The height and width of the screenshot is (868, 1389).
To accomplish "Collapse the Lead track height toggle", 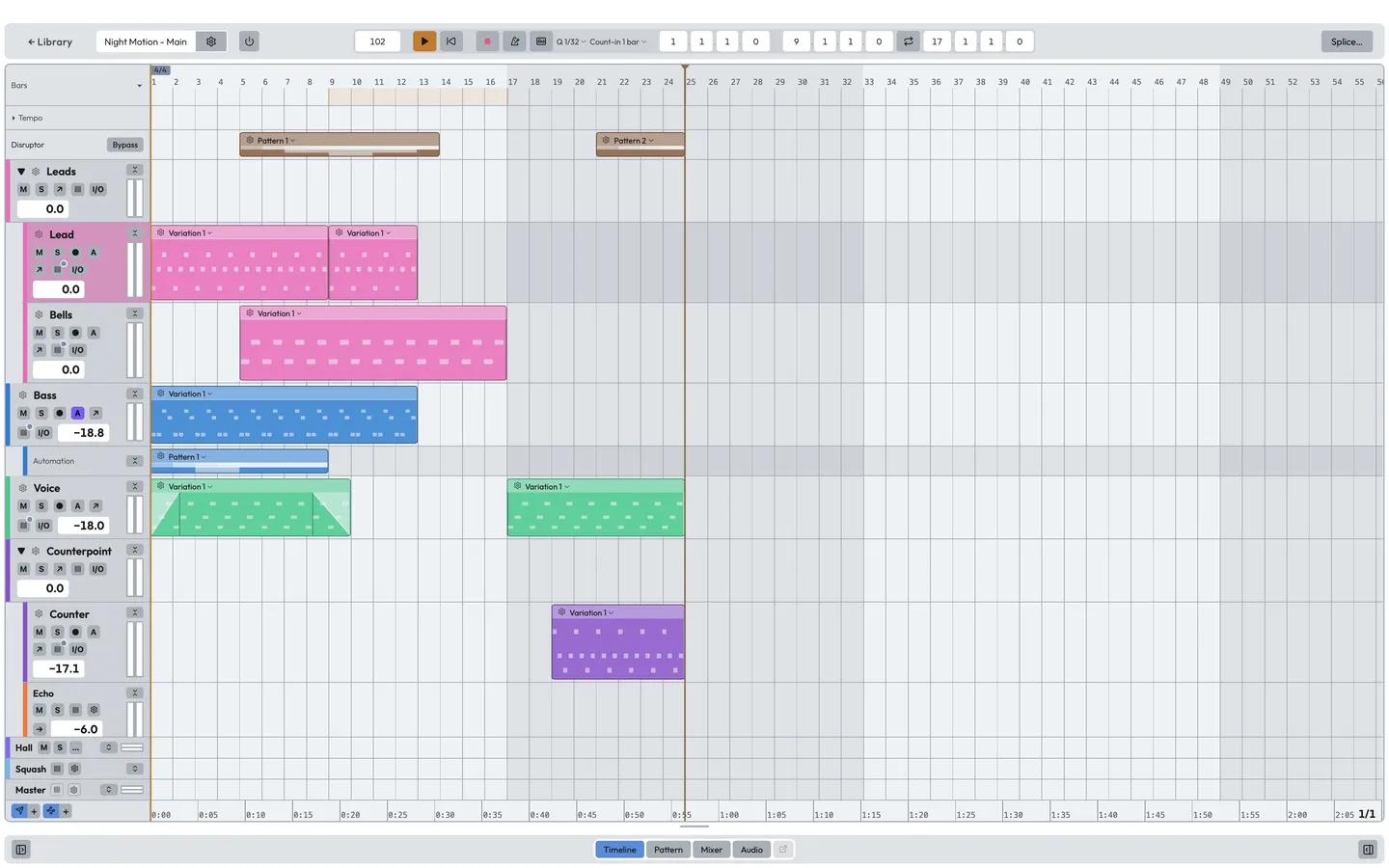I will coord(135,233).
